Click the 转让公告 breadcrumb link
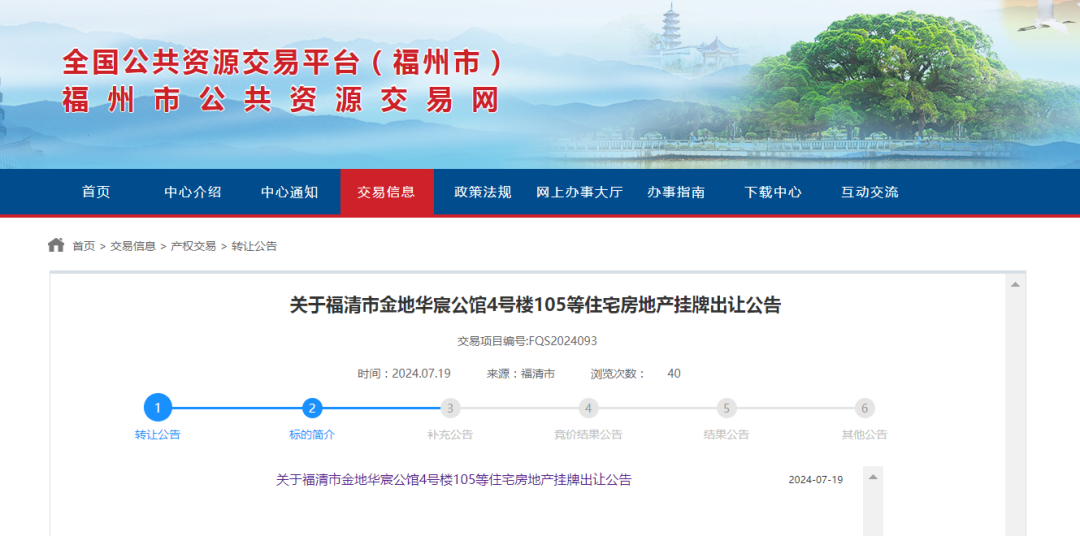Viewport: 1080px width, 536px height. click(253, 246)
